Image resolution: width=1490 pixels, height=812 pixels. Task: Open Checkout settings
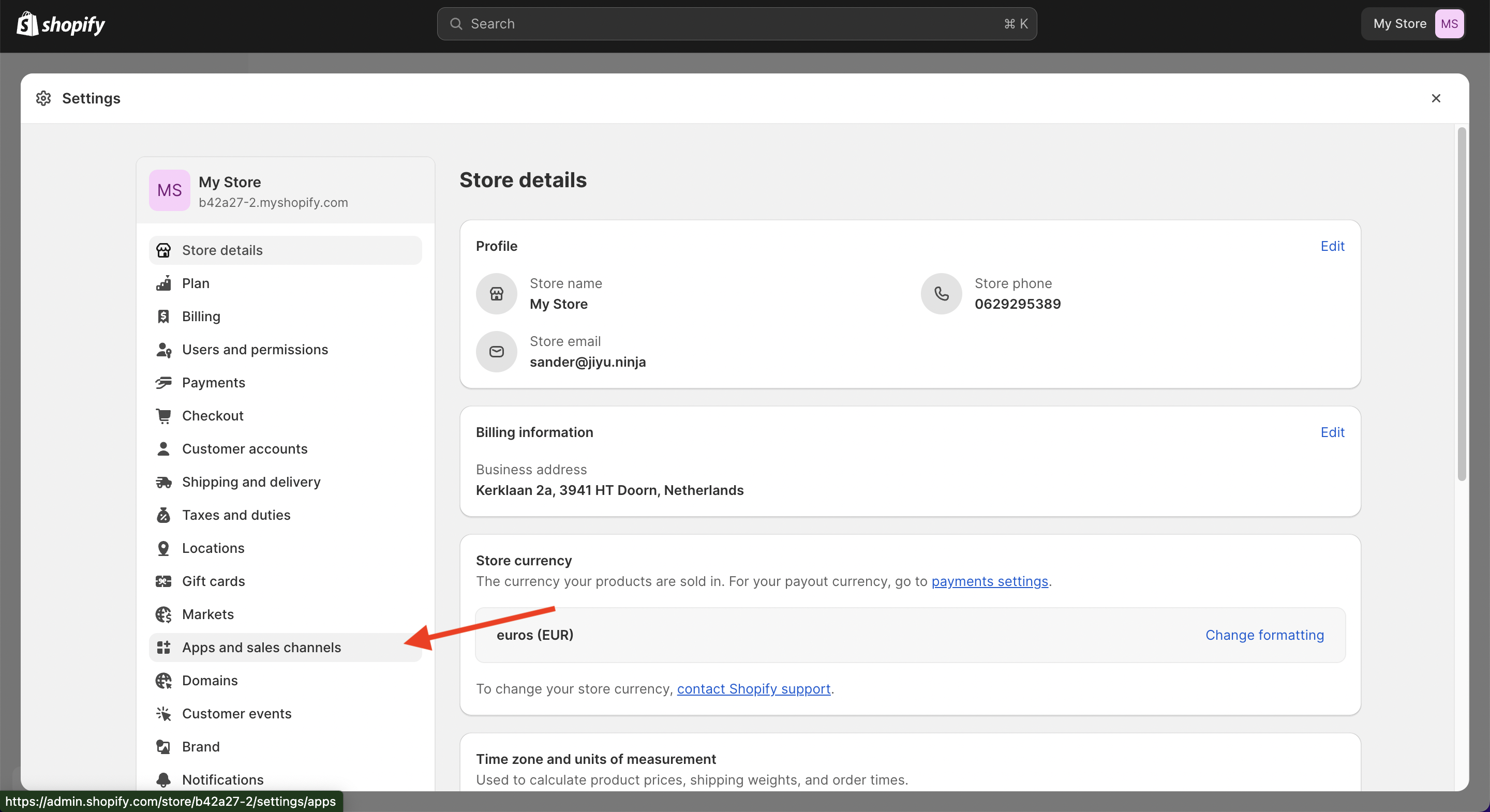(x=285, y=416)
